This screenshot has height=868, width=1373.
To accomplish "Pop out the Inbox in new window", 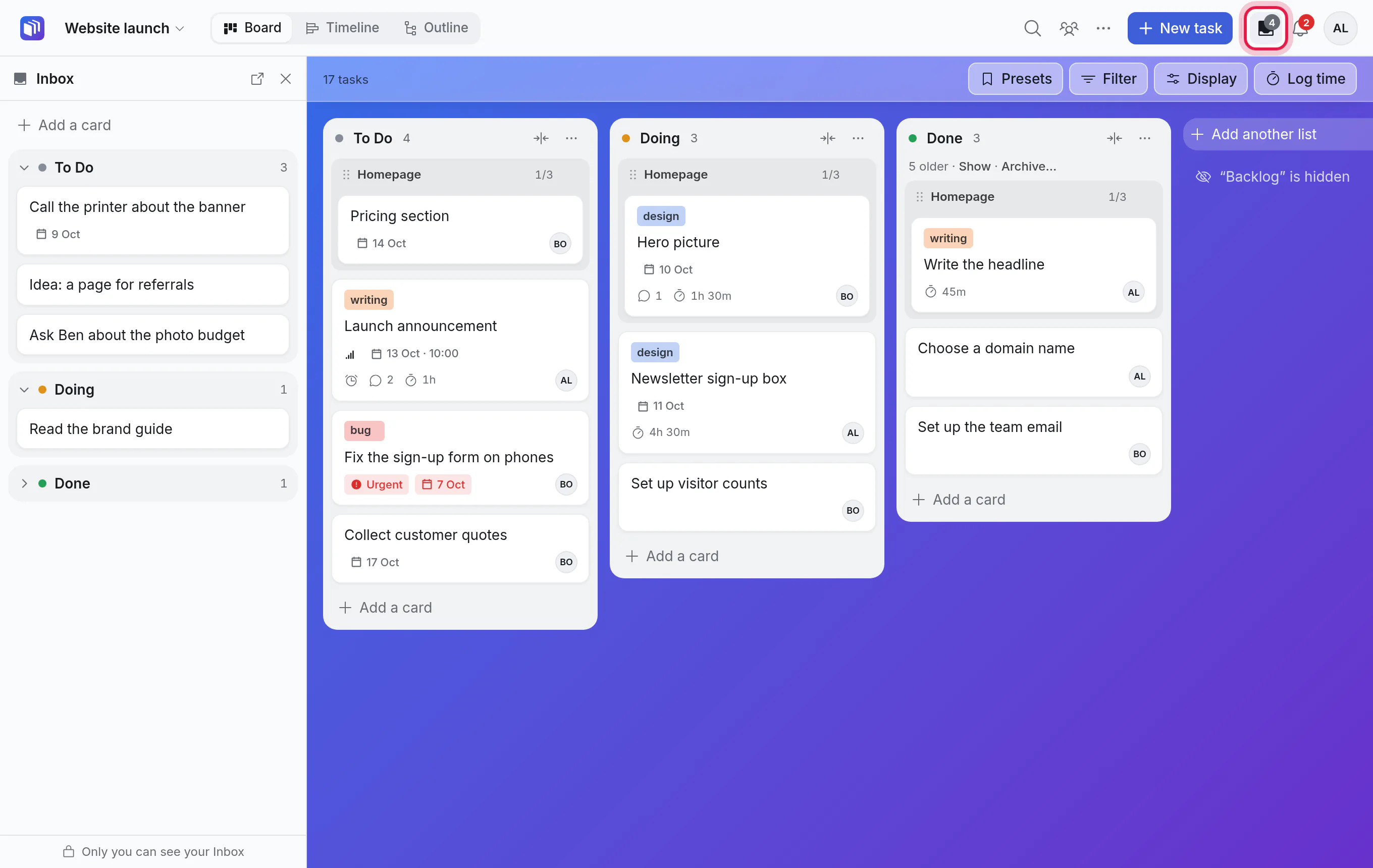I will [x=257, y=79].
